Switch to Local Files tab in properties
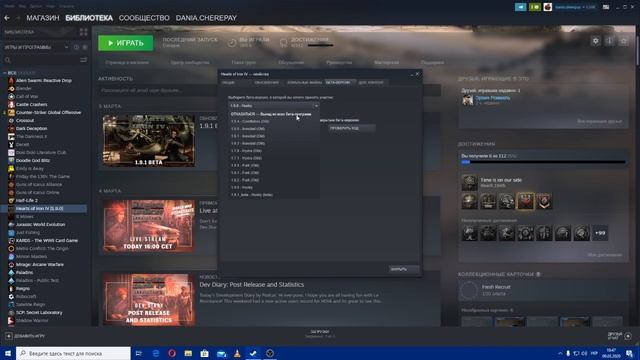 [304, 82]
